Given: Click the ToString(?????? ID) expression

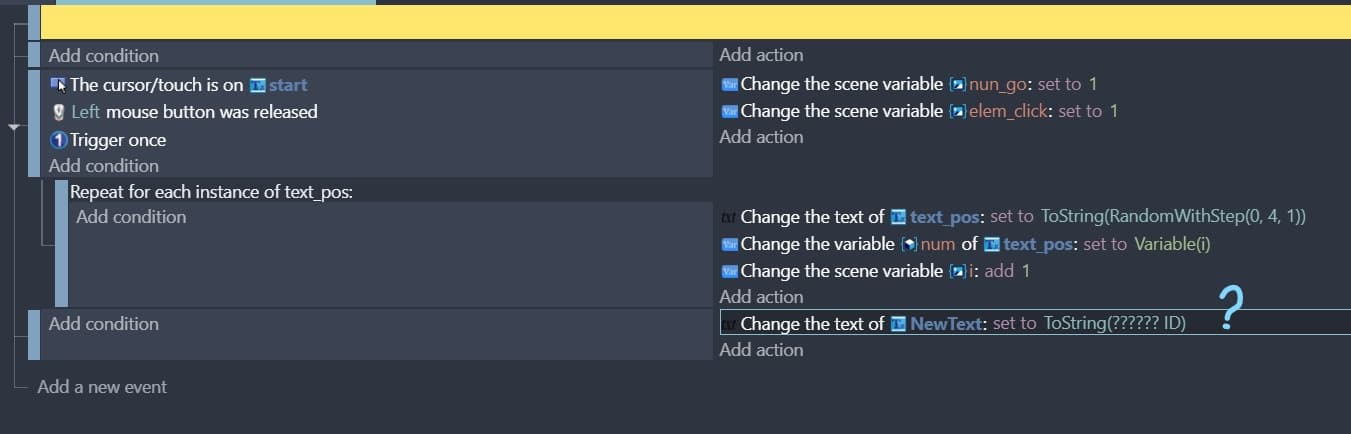Looking at the screenshot, I should pos(1114,324).
